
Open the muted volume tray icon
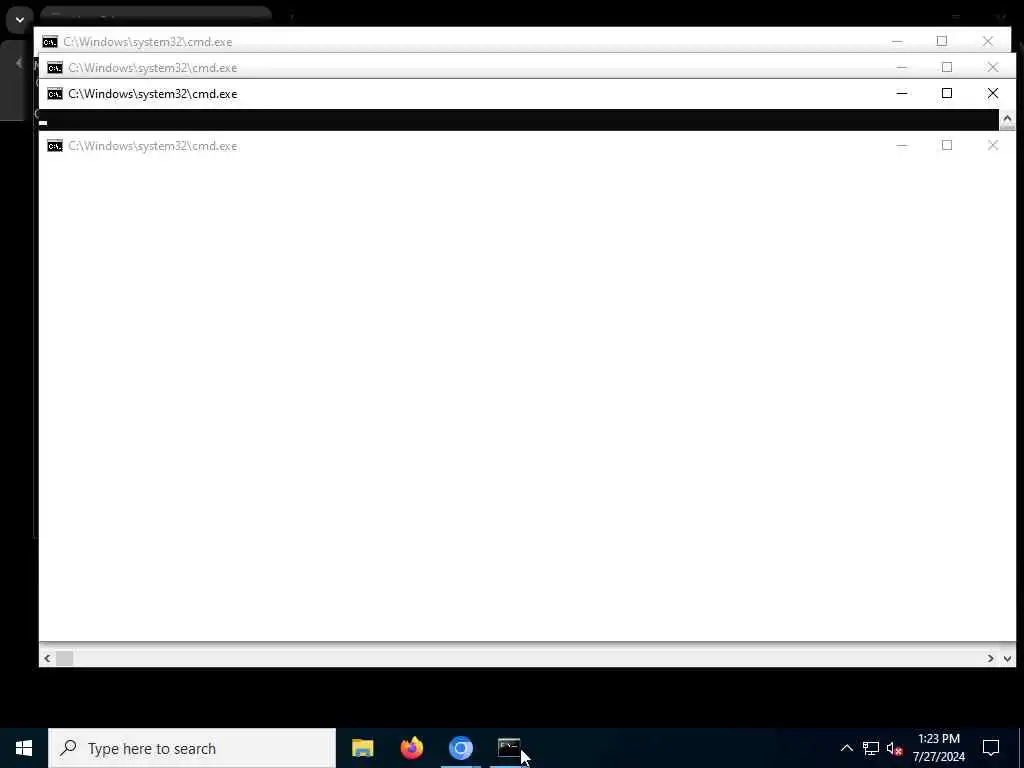[894, 748]
